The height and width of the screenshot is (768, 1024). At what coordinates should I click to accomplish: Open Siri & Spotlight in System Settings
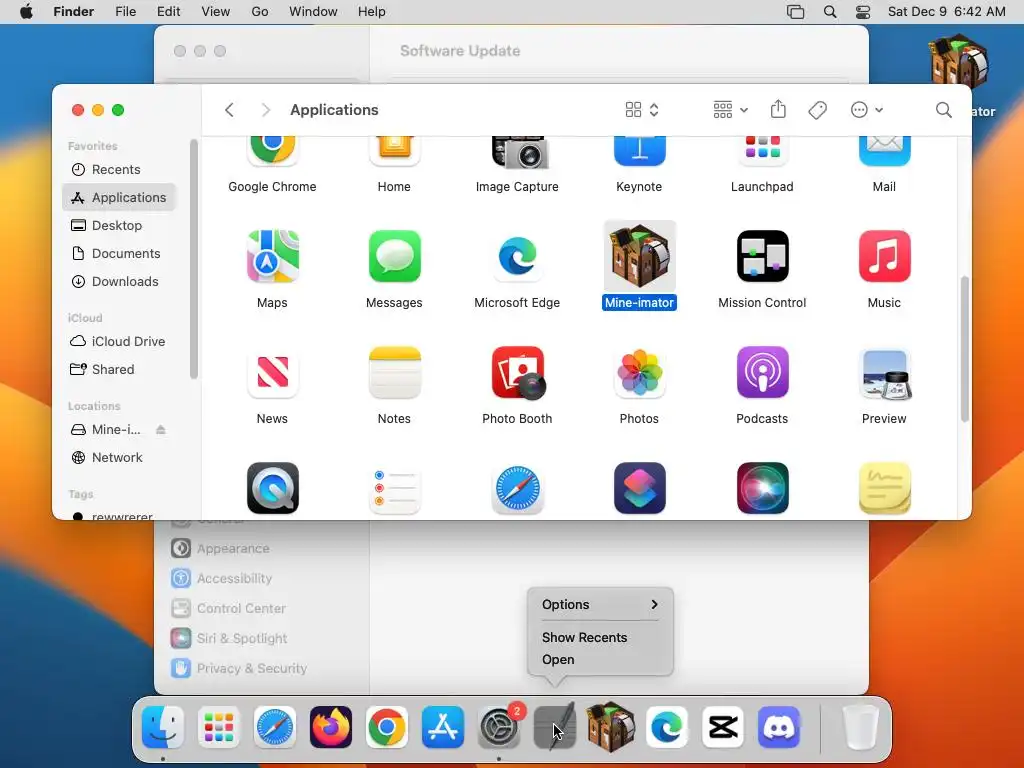pos(242,639)
